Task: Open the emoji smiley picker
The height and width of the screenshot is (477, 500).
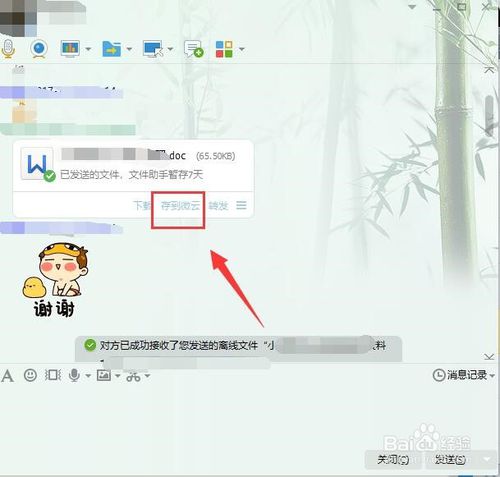Action: pos(30,375)
